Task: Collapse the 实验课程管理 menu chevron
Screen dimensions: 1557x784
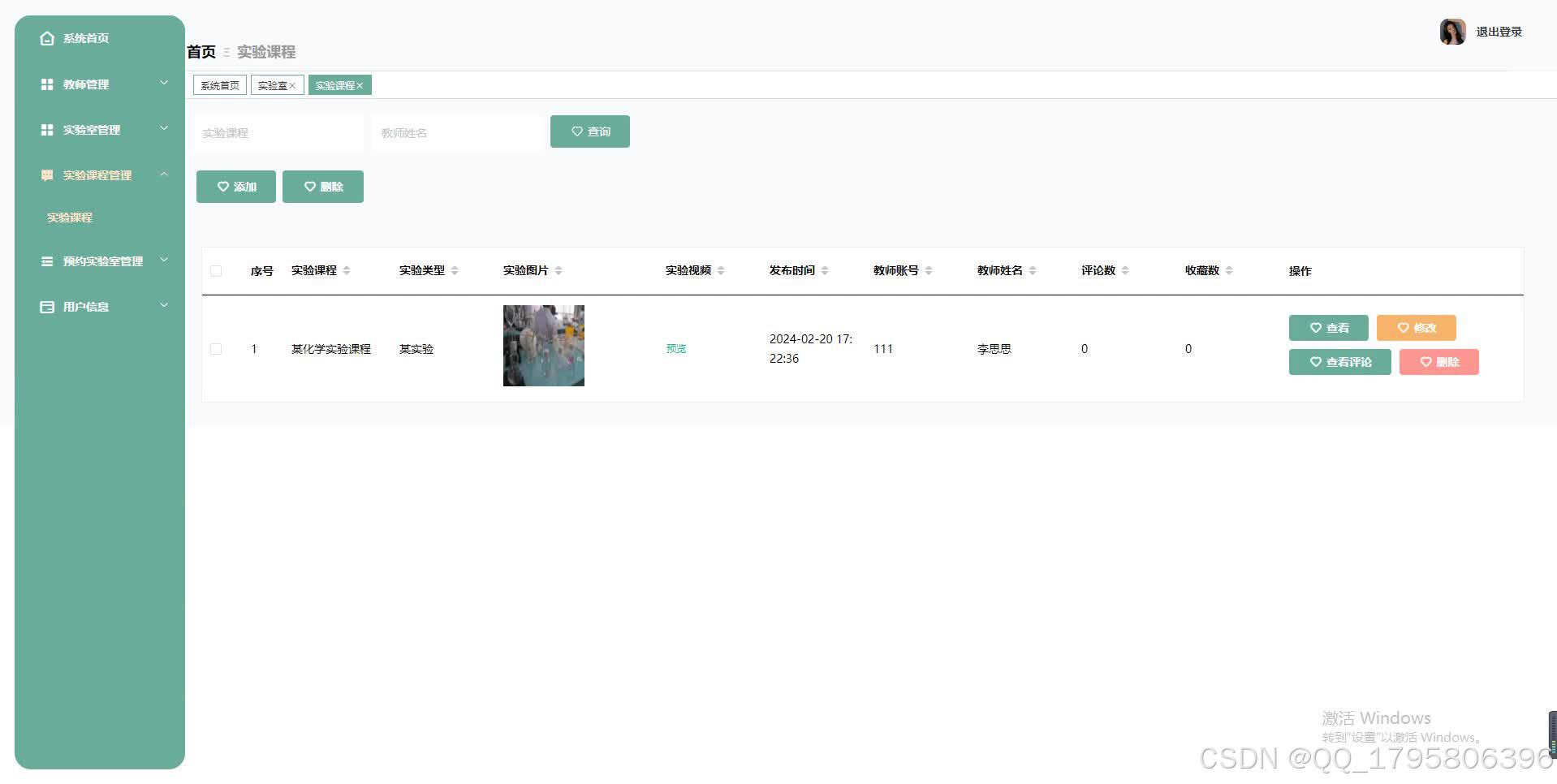Action: (x=164, y=174)
